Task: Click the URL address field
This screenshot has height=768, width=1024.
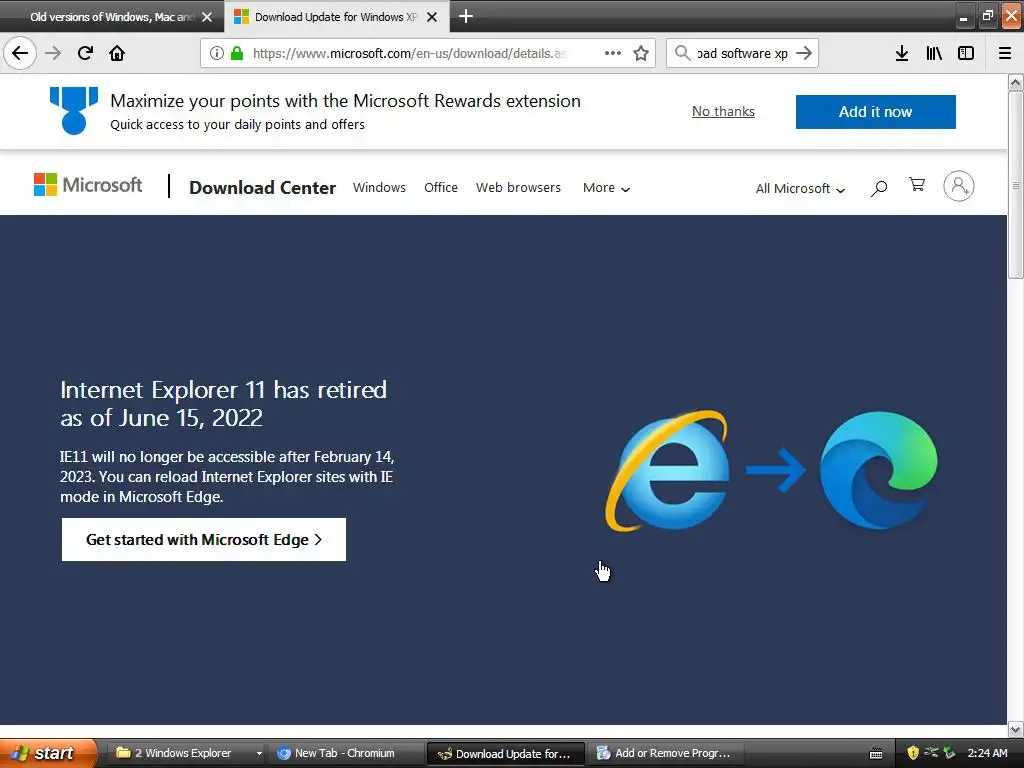Action: click(409, 53)
